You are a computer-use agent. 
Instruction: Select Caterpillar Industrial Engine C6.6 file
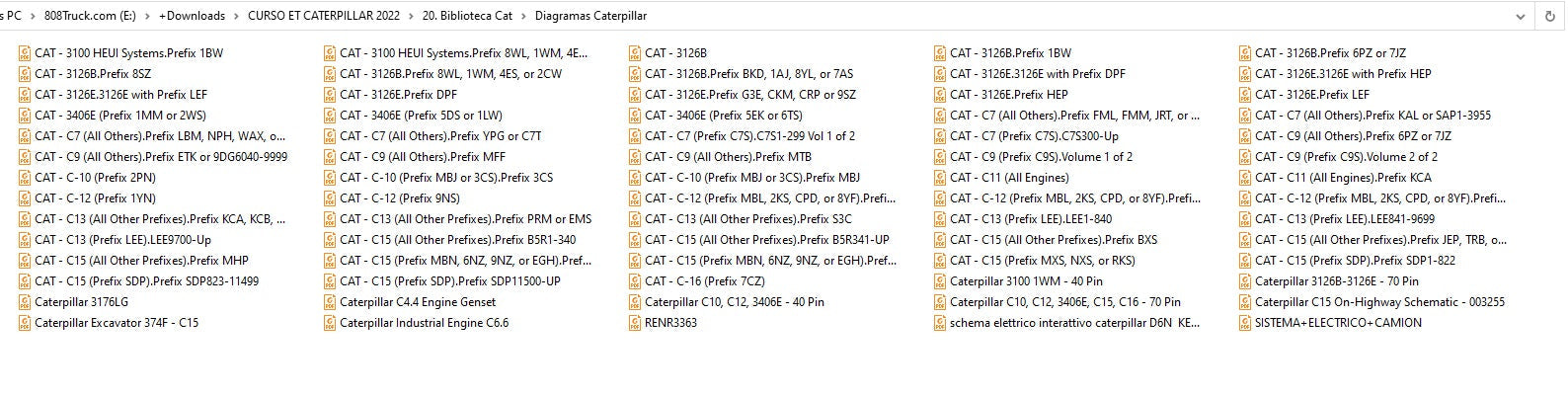pyautogui.click(x=424, y=323)
